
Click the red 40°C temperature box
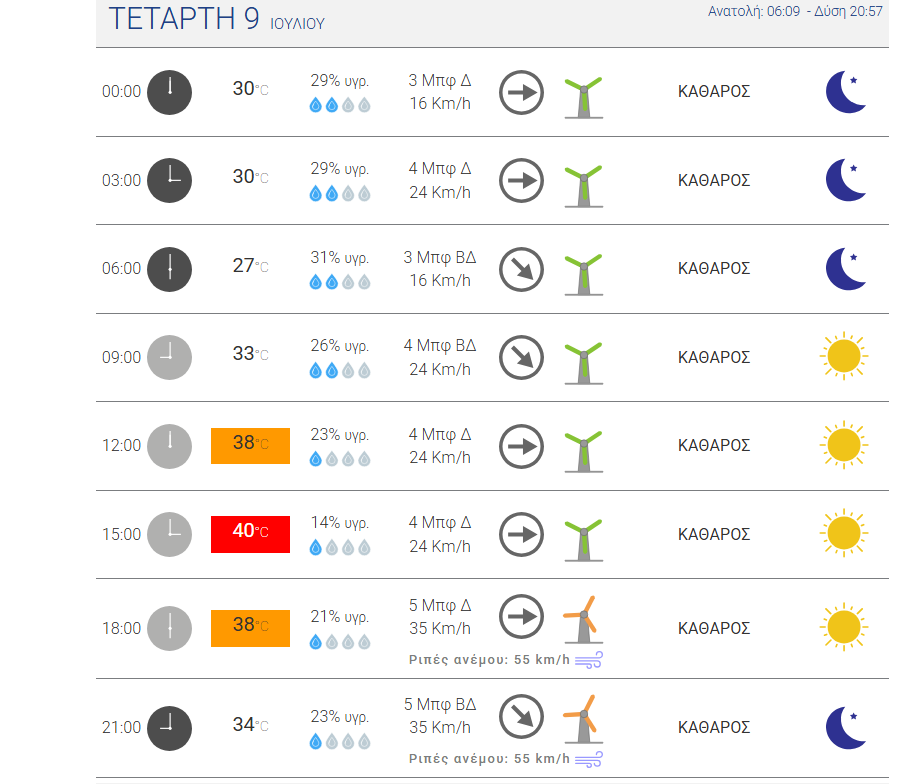250,534
